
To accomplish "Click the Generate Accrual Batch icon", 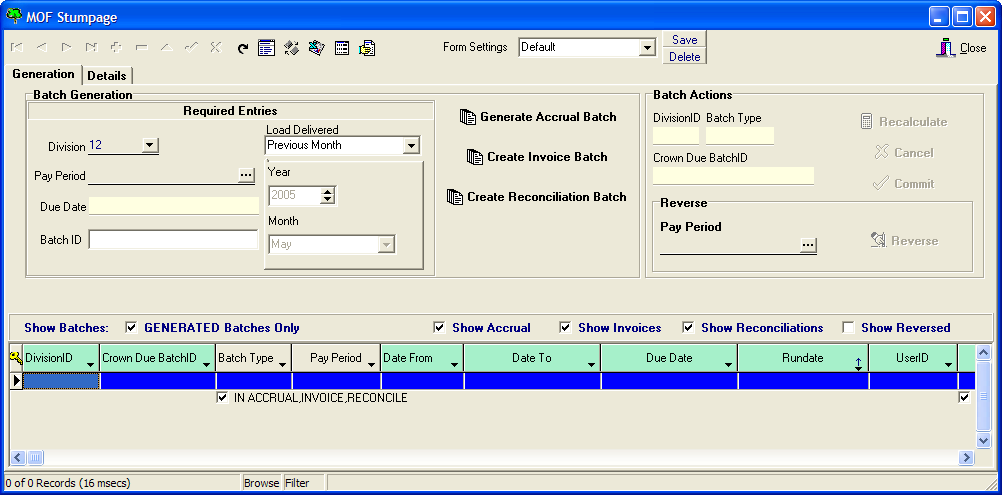I will [x=468, y=117].
